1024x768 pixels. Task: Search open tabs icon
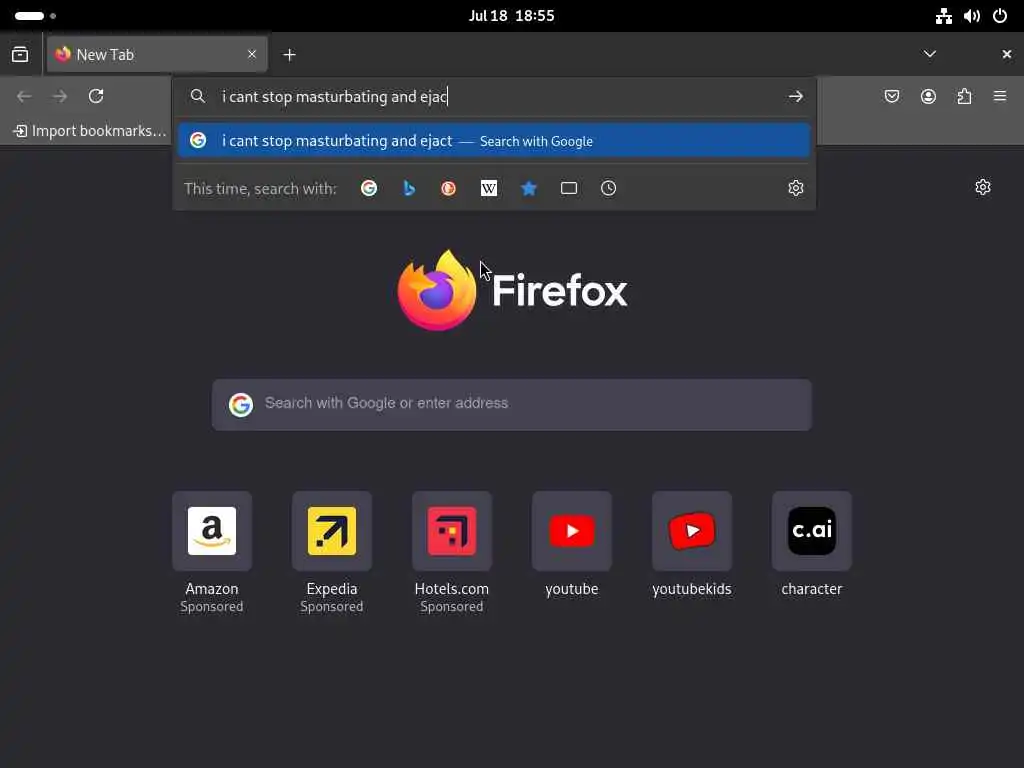coord(569,189)
